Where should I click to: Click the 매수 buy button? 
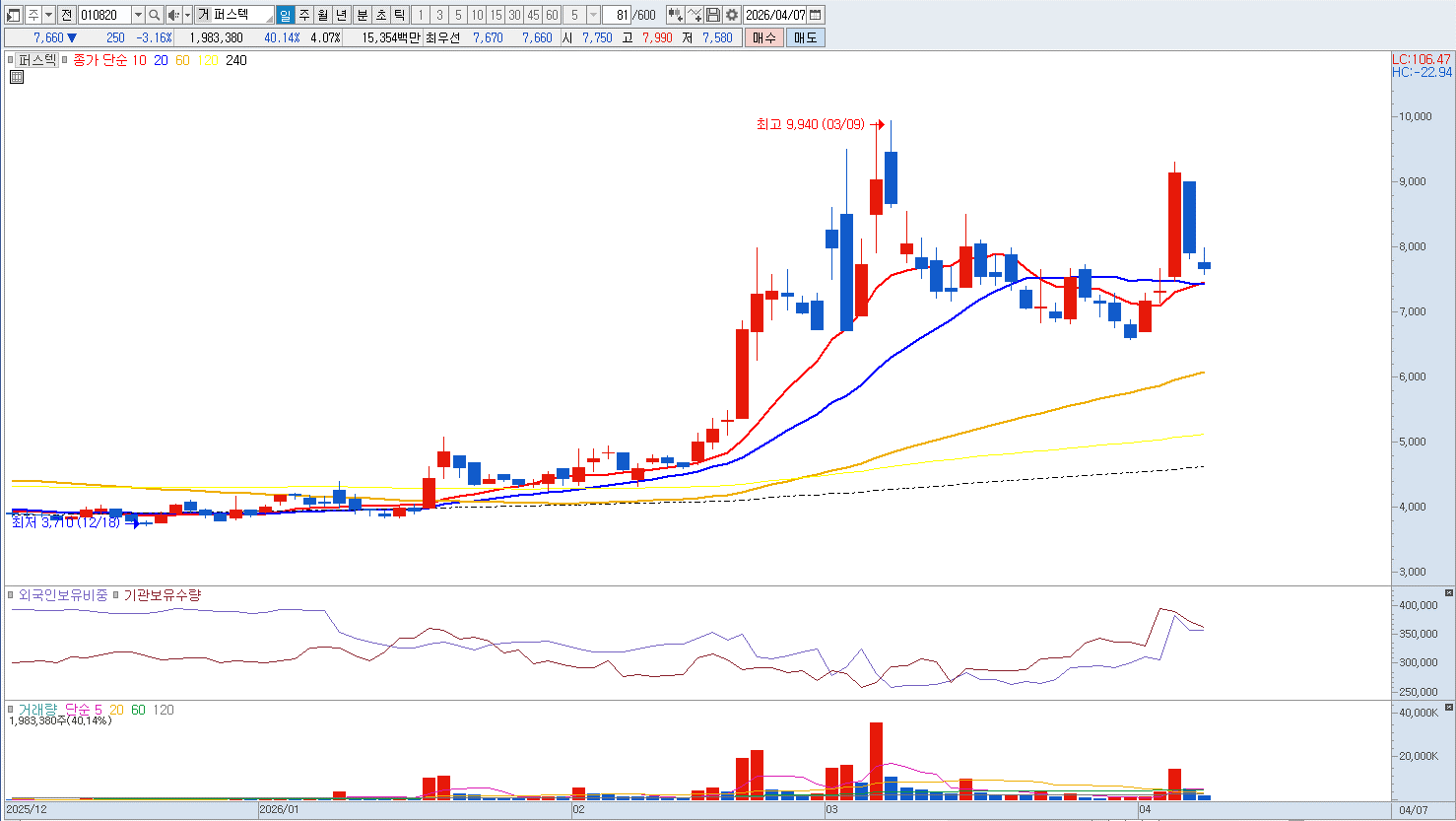coord(764,37)
